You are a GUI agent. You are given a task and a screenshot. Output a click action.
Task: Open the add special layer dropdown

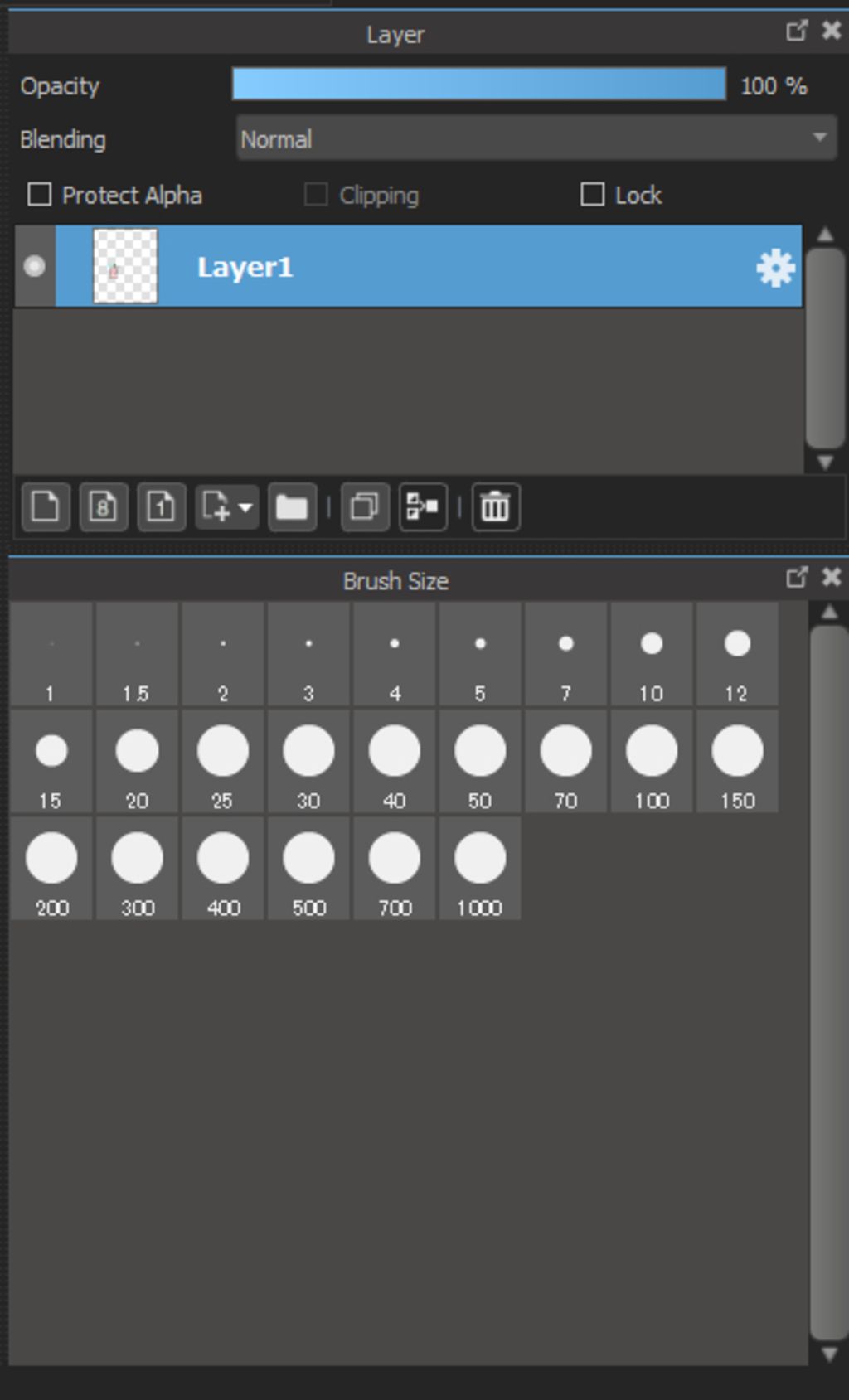coord(227,506)
